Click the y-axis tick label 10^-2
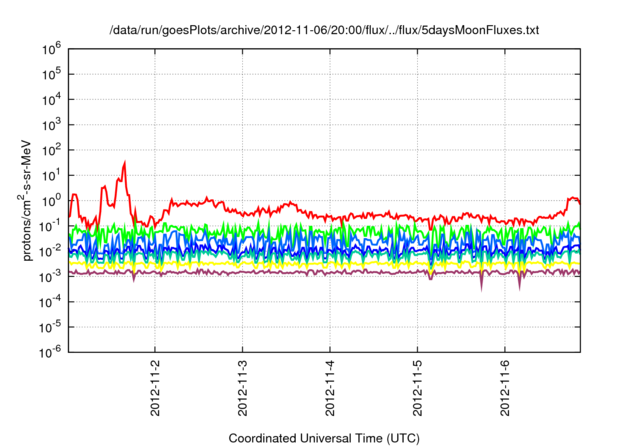640x448 pixels. coord(50,252)
